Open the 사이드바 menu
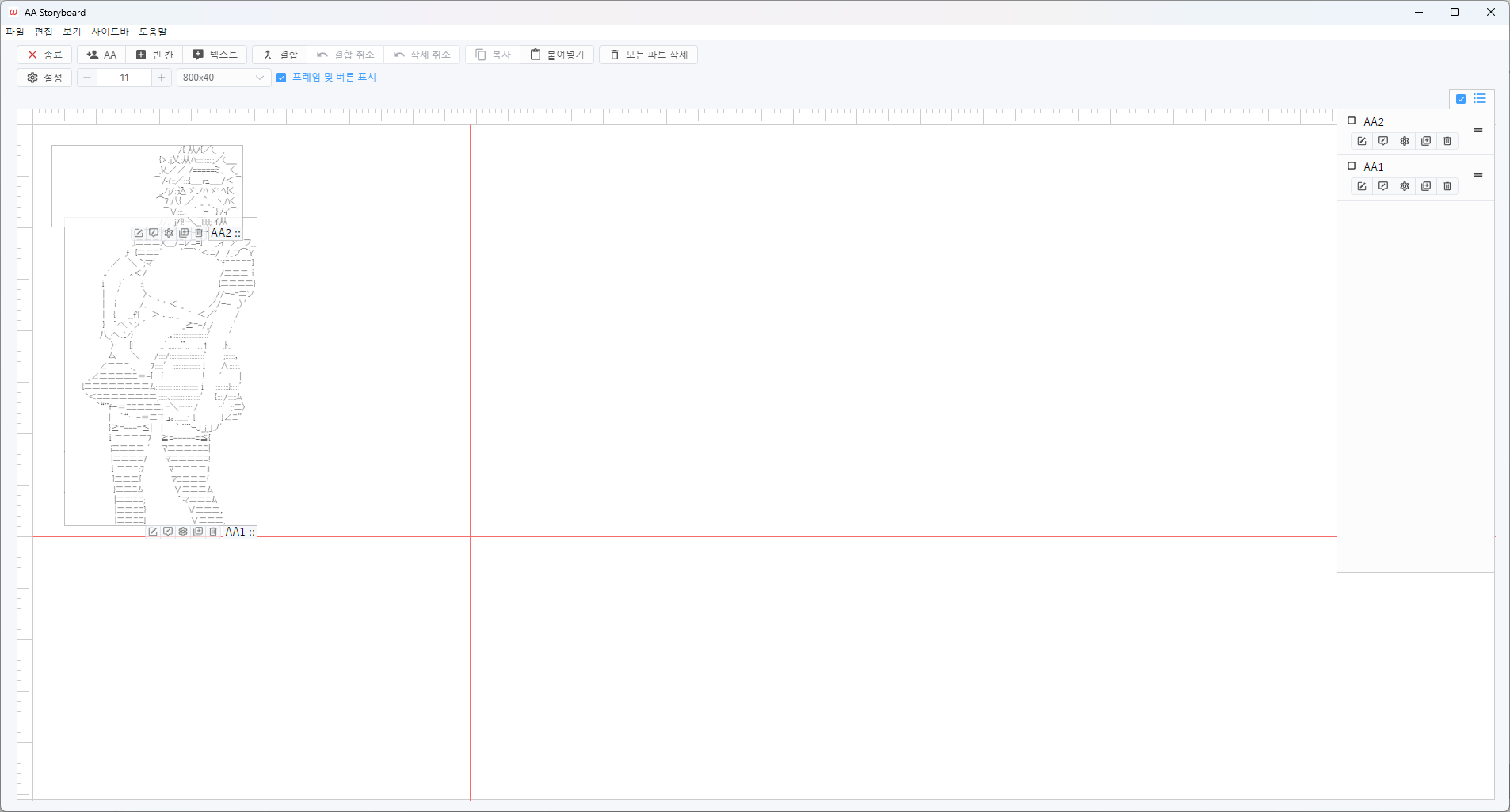 tap(110, 32)
